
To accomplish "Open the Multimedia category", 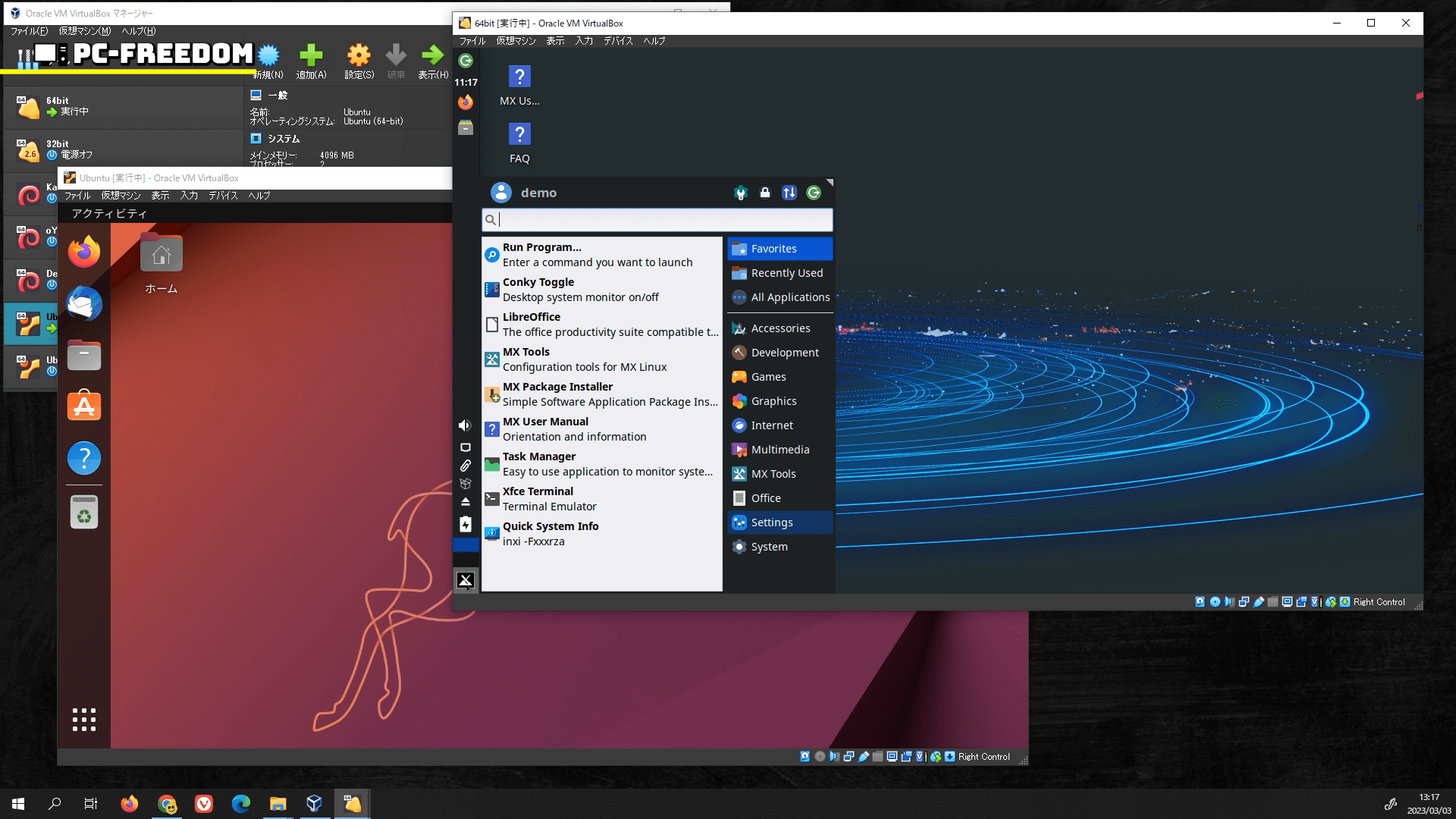I will 780,450.
